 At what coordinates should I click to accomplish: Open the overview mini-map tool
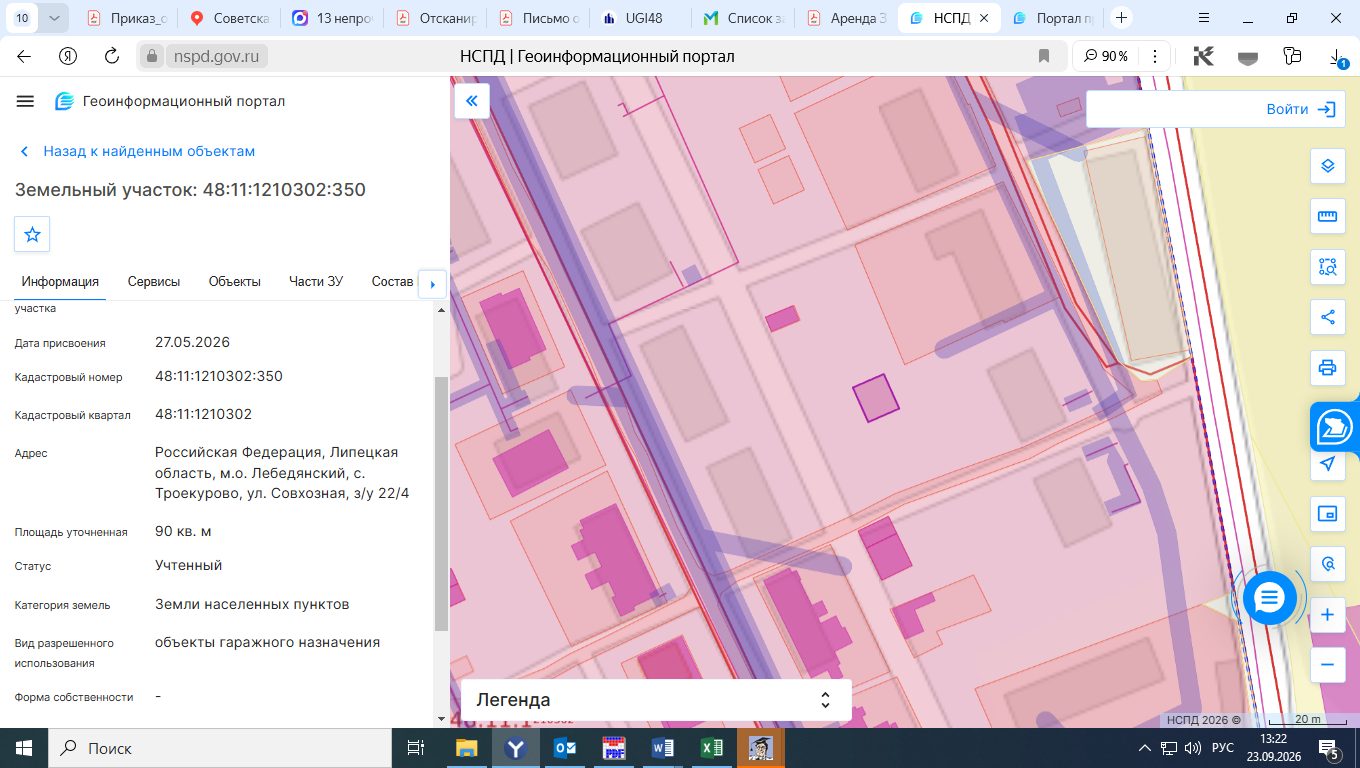point(1327,514)
